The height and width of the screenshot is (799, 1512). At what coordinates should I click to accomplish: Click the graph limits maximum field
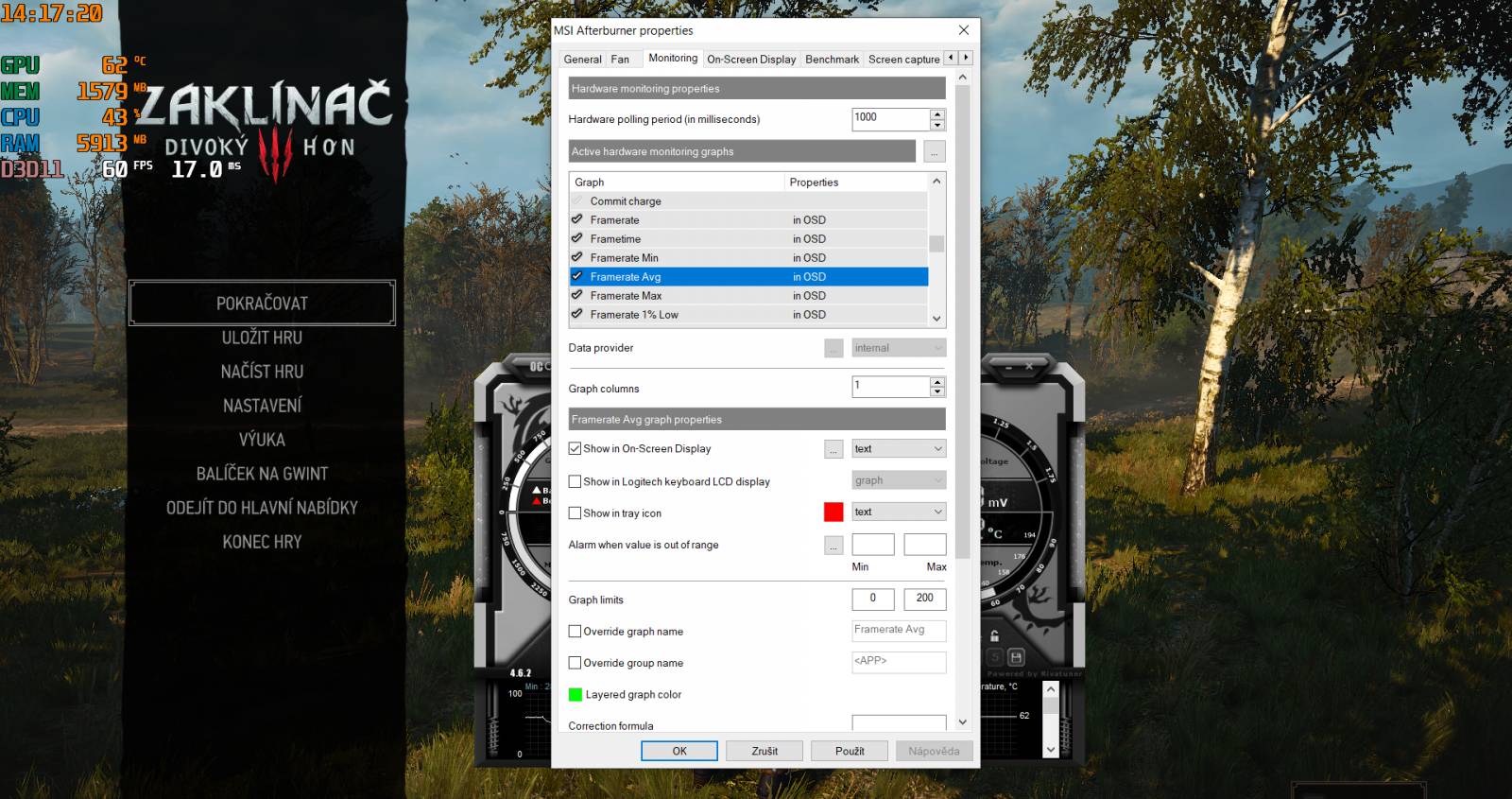[925, 599]
